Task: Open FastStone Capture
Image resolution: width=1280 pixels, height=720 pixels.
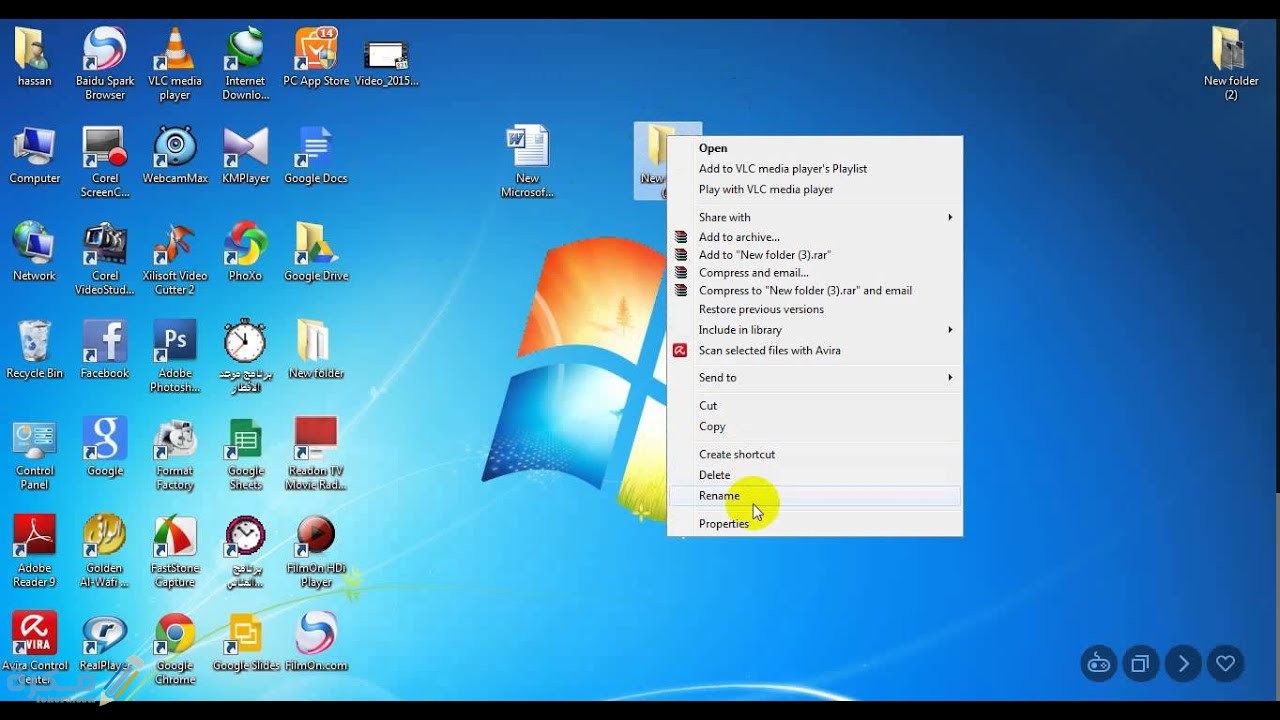Action: [x=175, y=535]
